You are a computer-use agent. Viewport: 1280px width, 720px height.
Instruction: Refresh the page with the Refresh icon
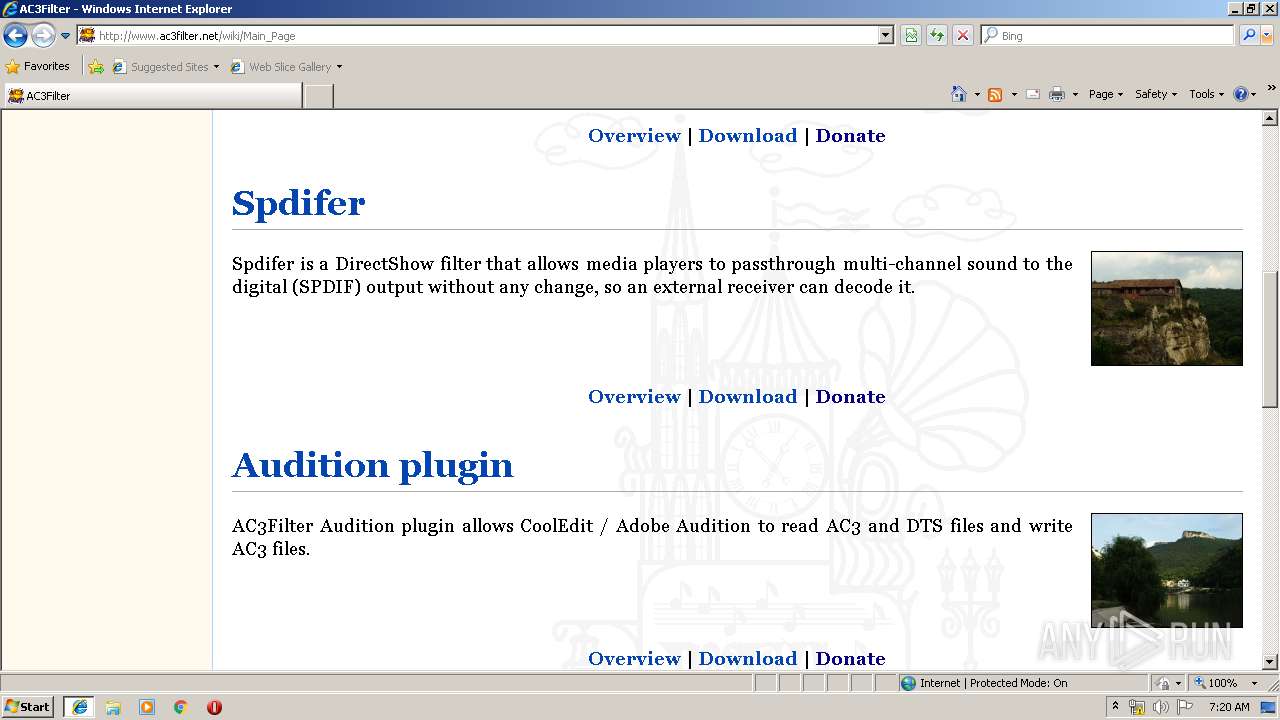point(937,36)
